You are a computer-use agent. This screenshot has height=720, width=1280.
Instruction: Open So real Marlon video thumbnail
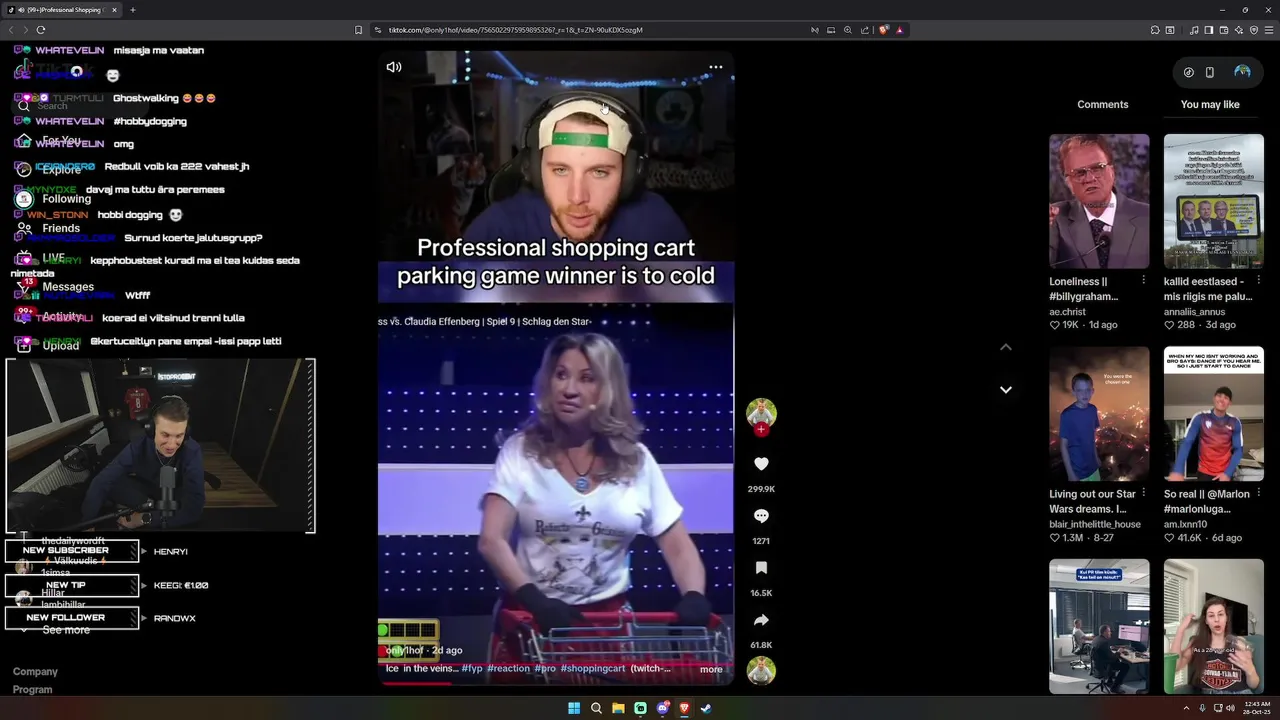[1213, 414]
